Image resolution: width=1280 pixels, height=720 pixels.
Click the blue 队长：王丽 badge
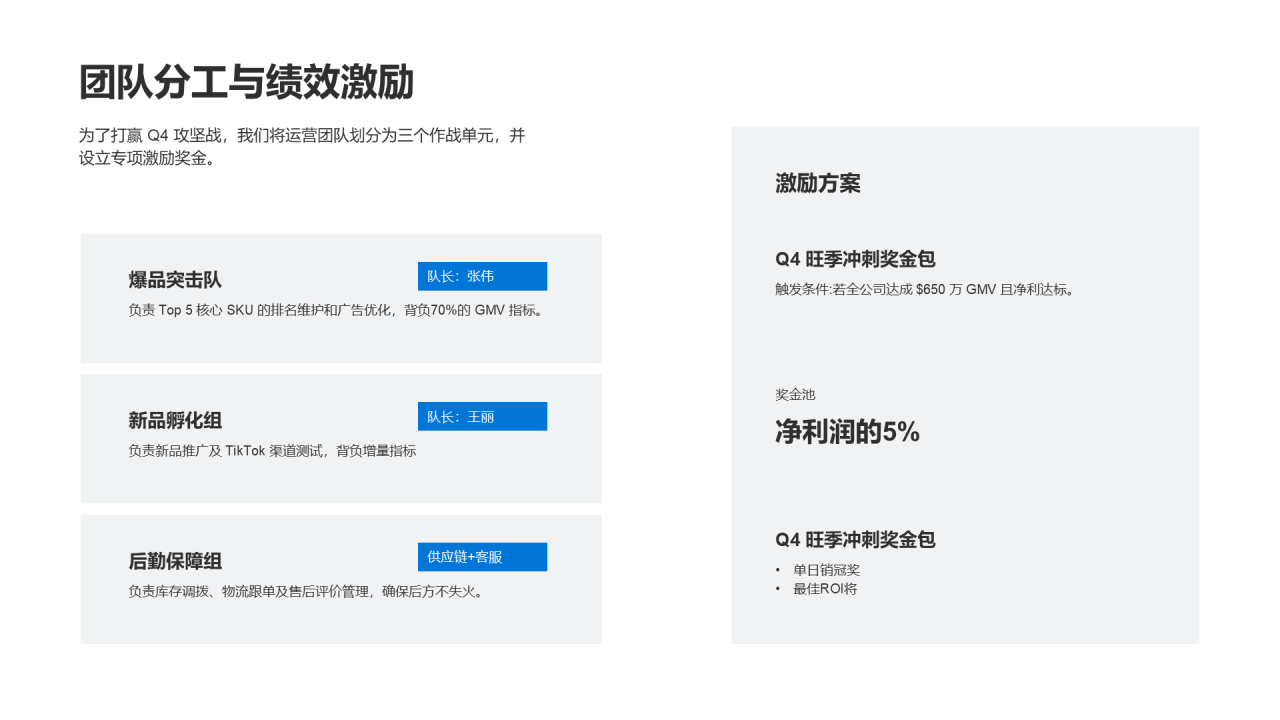coord(482,416)
